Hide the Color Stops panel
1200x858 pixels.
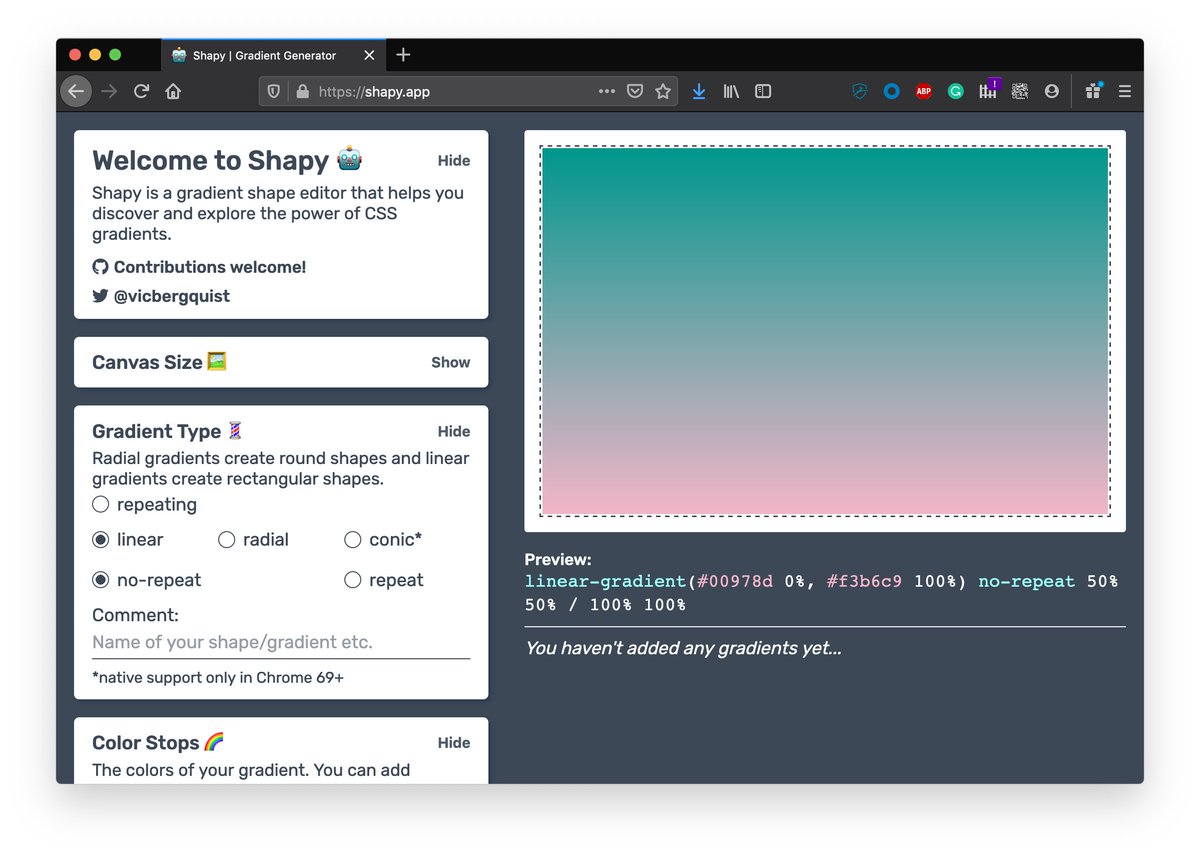tap(454, 743)
